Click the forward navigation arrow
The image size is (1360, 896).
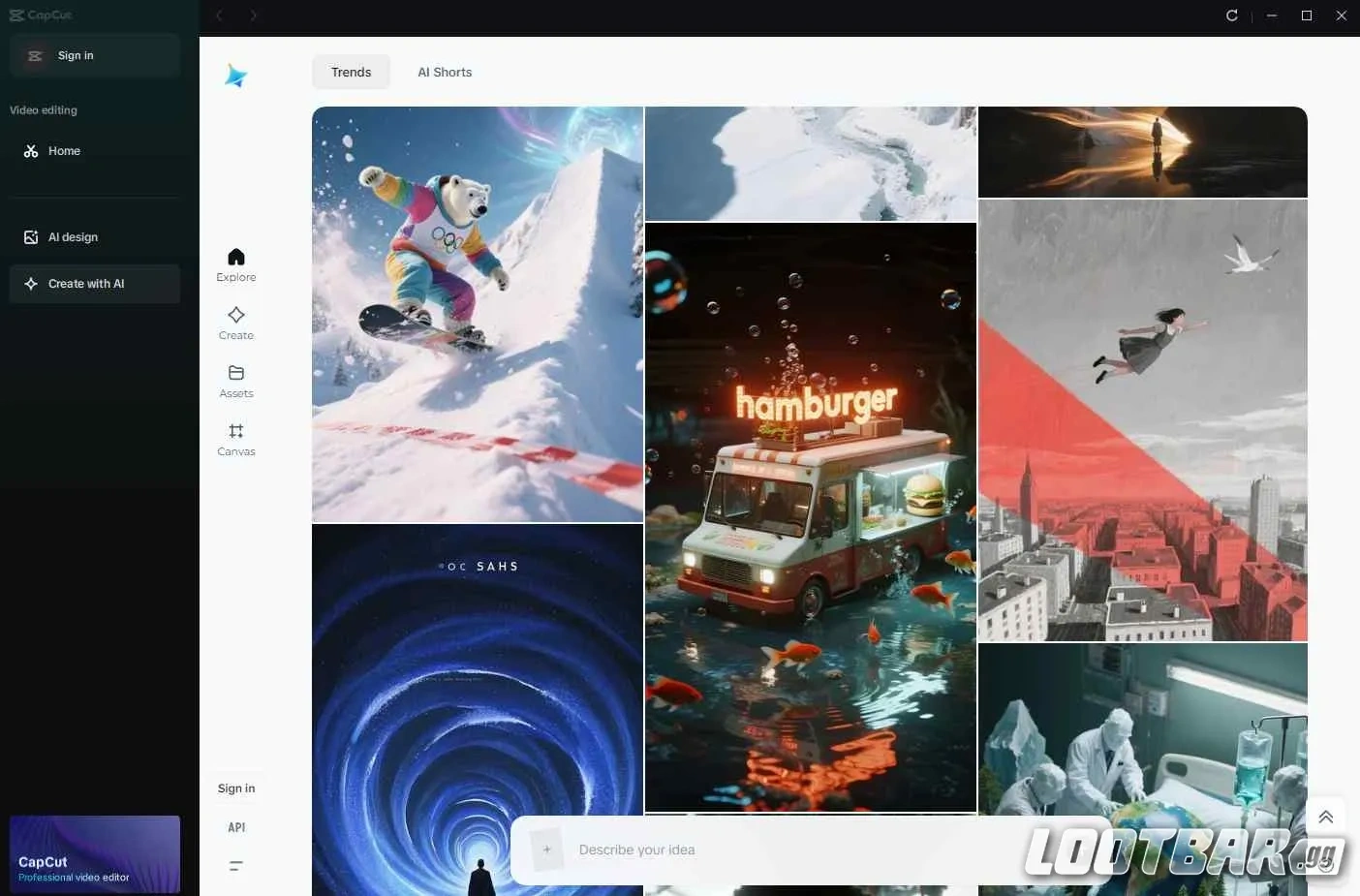click(254, 15)
